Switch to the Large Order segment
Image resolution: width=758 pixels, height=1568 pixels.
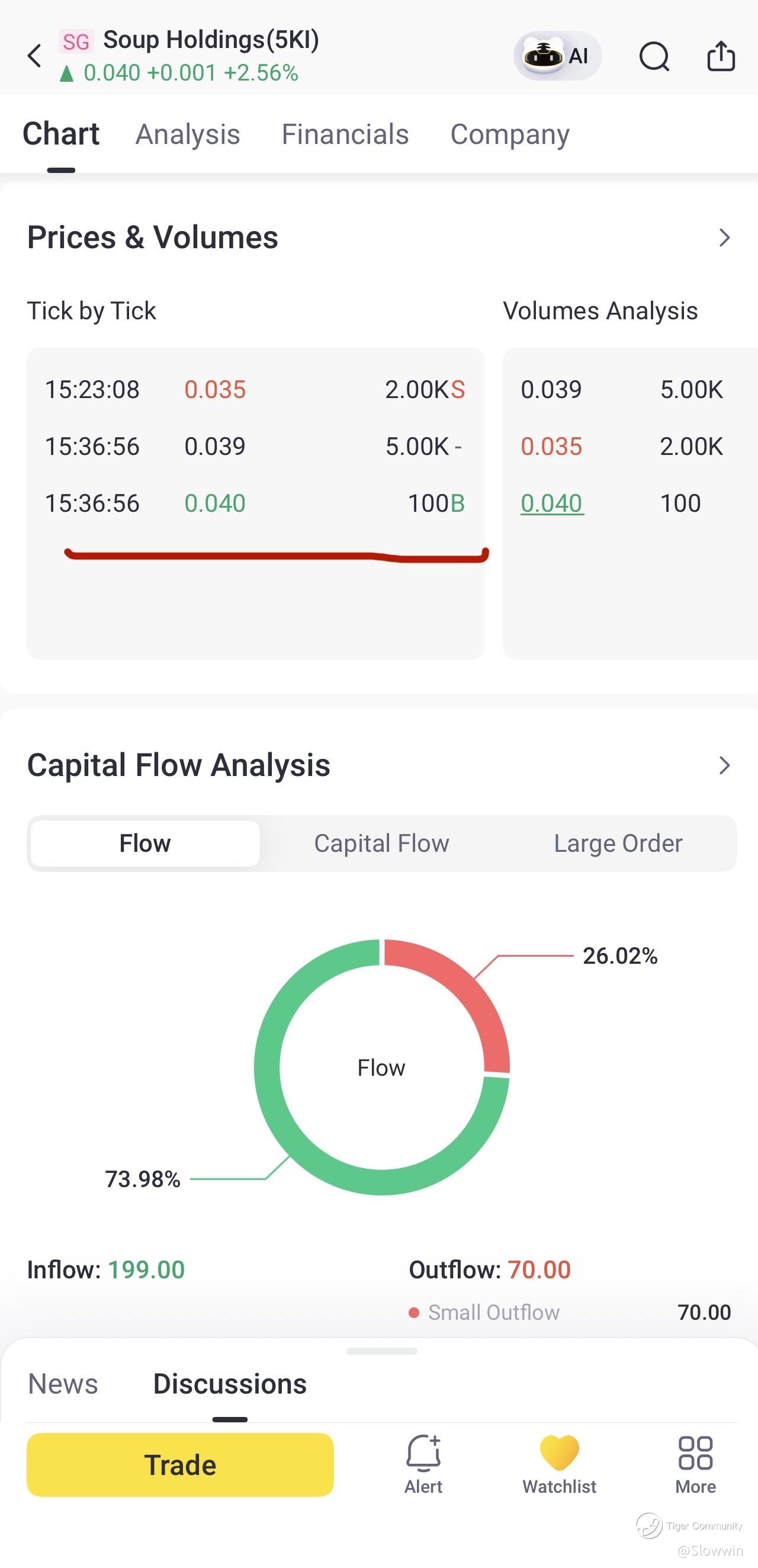tap(618, 844)
